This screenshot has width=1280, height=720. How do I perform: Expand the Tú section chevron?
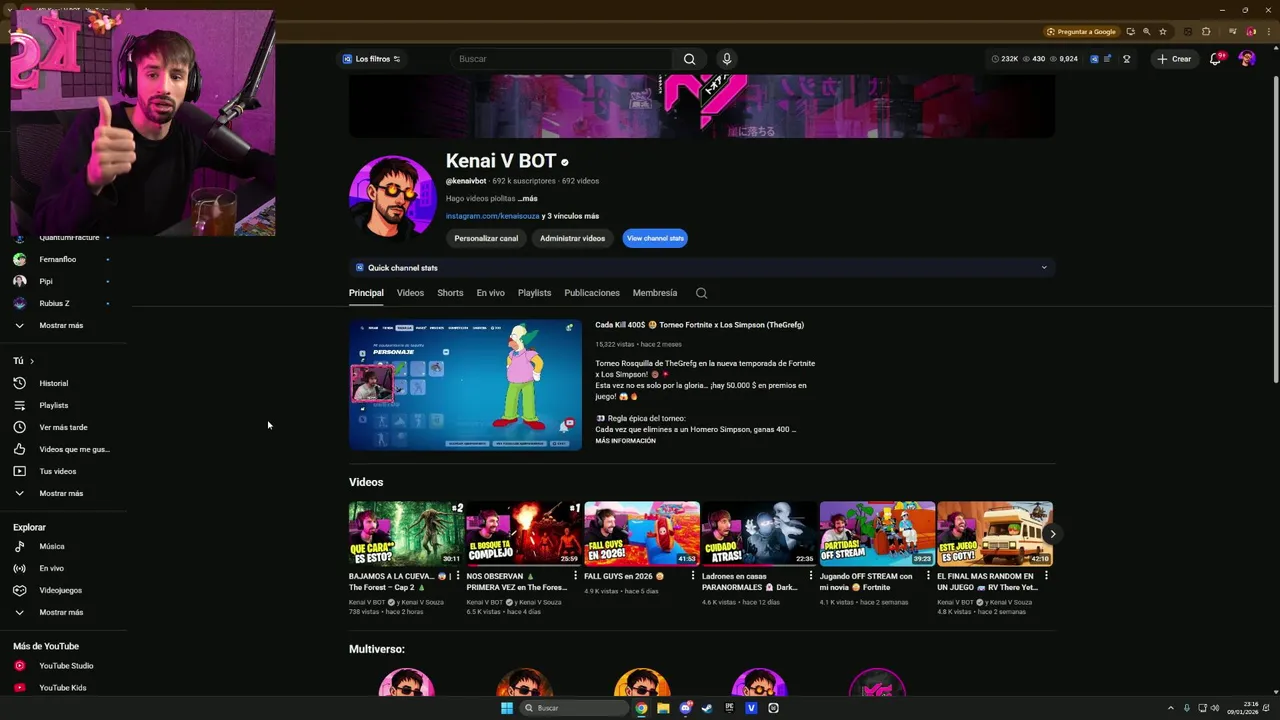pos(32,361)
